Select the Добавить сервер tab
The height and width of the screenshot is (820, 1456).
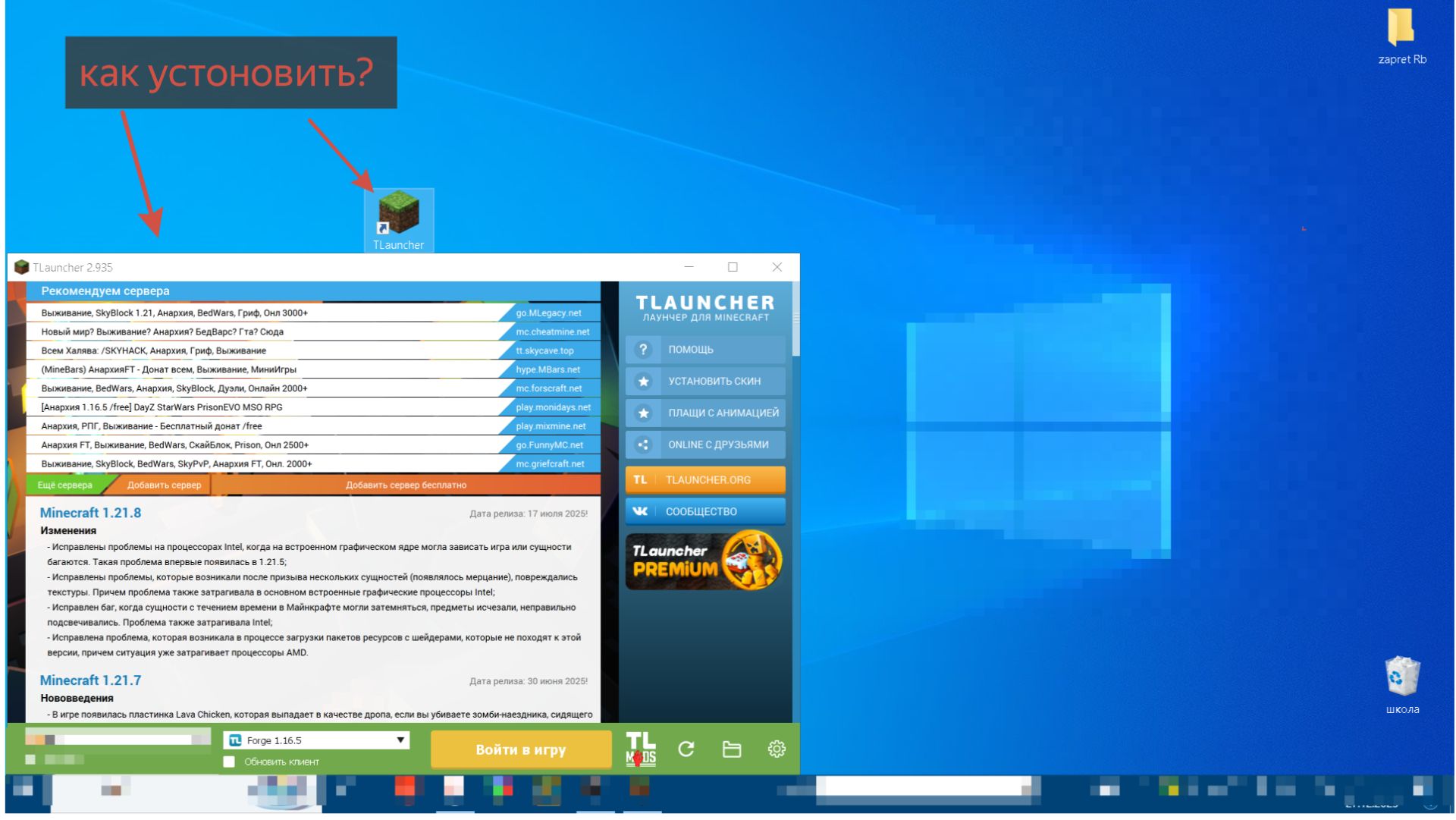pyautogui.click(x=164, y=485)
